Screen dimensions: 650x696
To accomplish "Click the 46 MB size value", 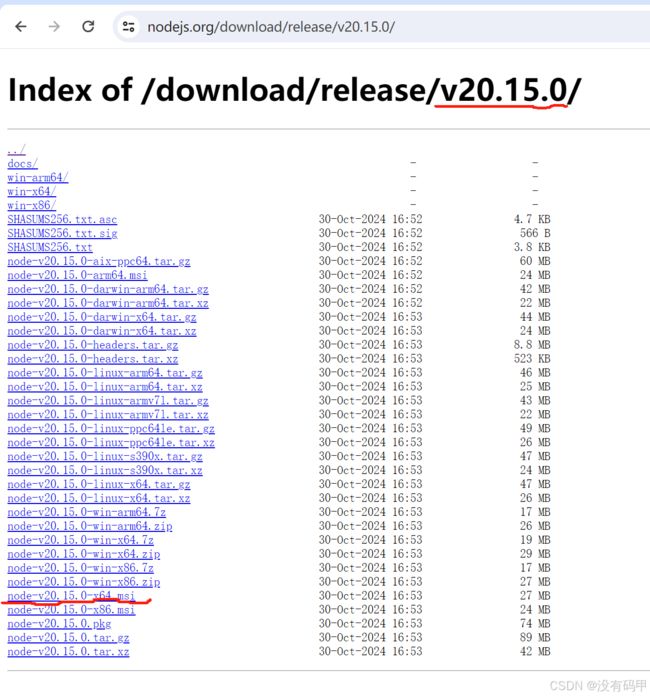I will pyautogui.click(x=535, y=373).
